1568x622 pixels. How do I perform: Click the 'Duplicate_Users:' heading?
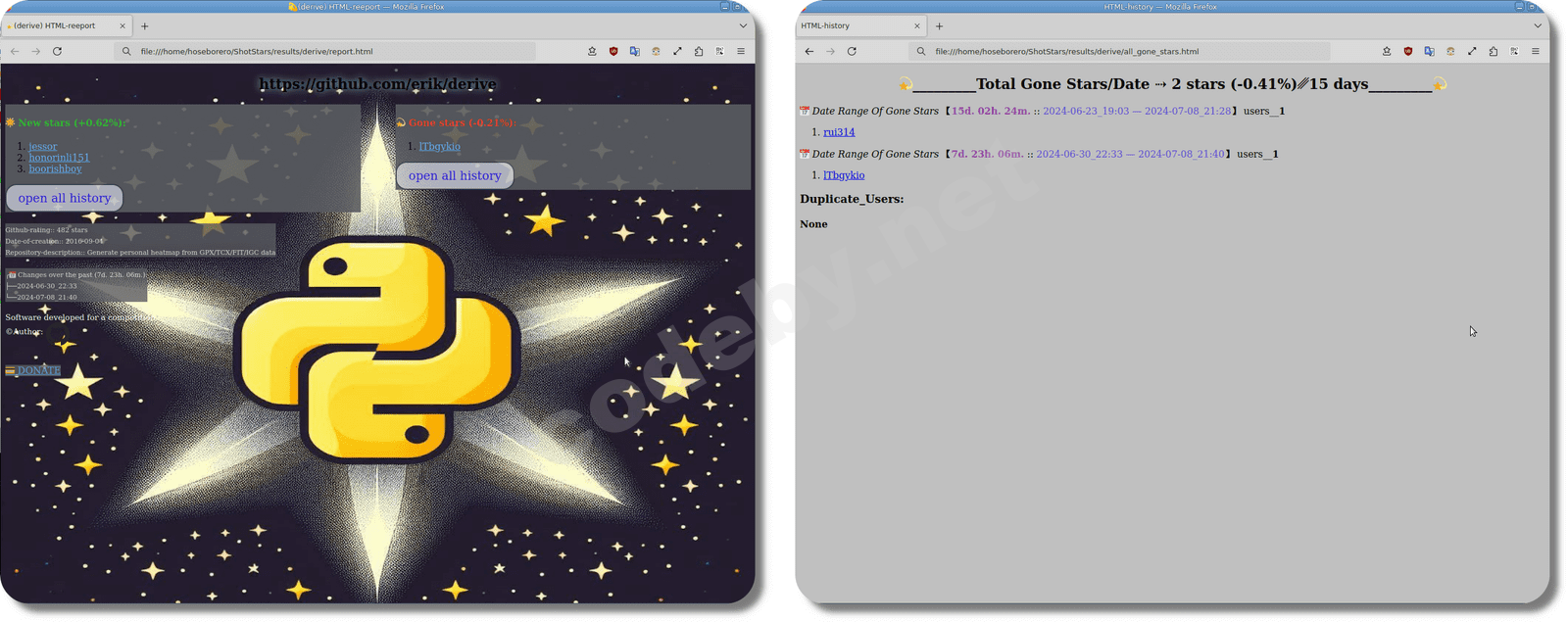click(x=852, y=199)
